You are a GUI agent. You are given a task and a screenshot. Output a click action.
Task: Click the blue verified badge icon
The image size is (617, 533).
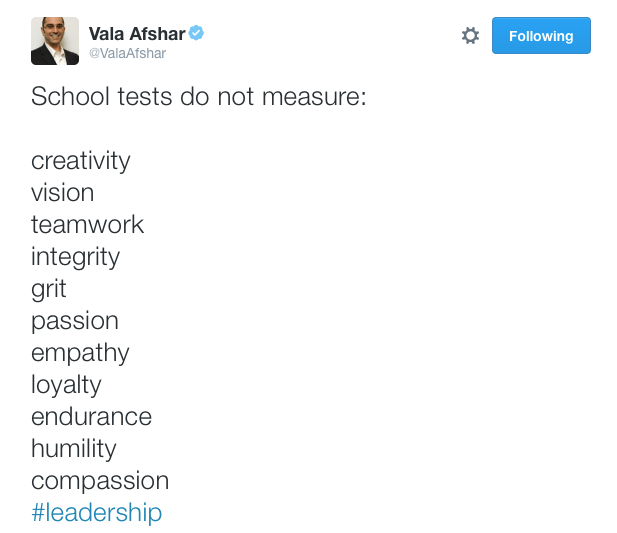[x=197, y=33]
